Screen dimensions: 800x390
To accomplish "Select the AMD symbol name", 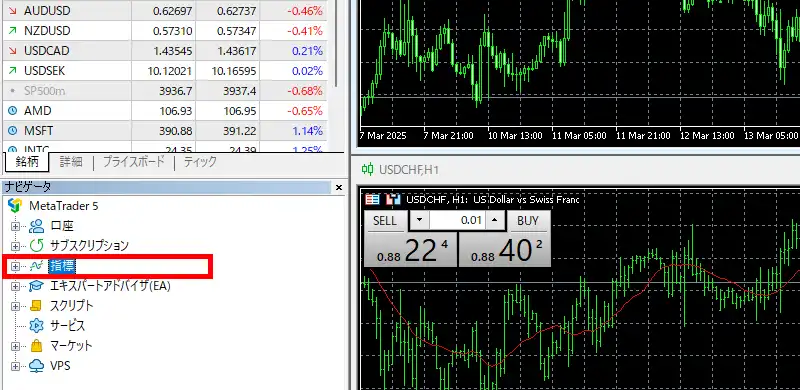I will pos(38,111).
